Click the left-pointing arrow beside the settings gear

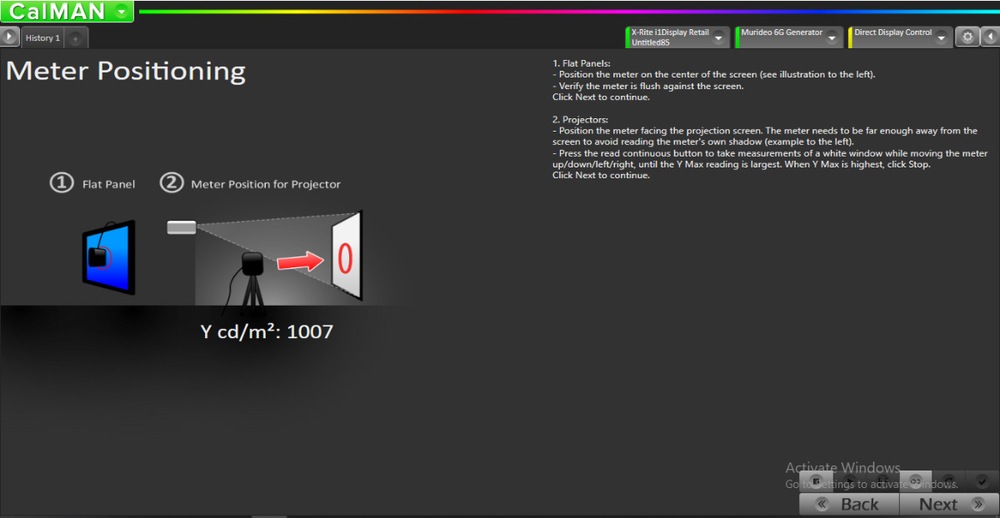tap(989, 37)
